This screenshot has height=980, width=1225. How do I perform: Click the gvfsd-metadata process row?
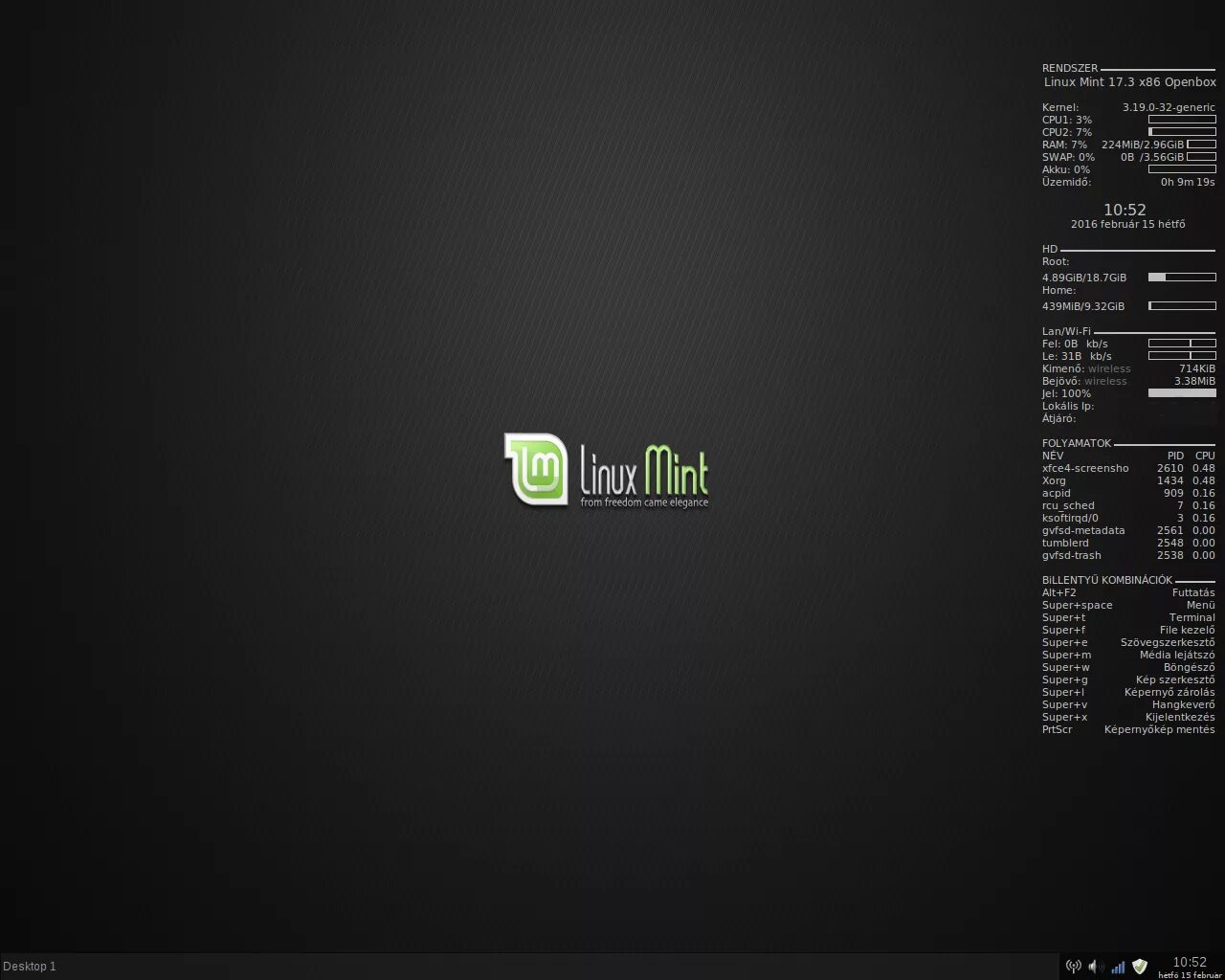click(1128, 530)
